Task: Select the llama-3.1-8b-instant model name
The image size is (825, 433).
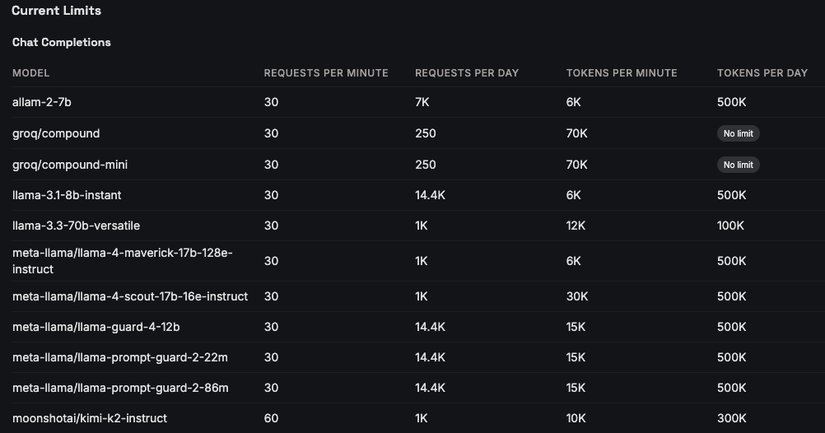Action: tap(67, 195)
